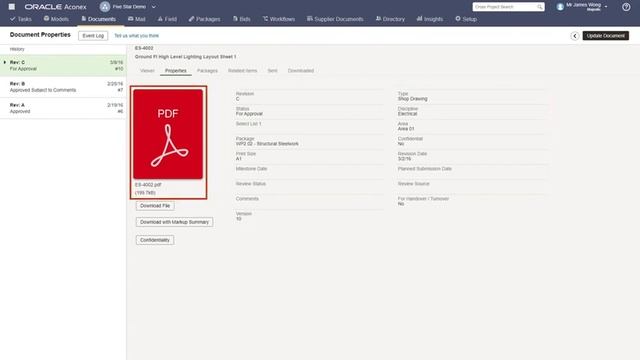Image resolution: width=640 pixels, height=360 pixels.
Task: Click the Oracle Aconex logo
Action: click(55, 7)
